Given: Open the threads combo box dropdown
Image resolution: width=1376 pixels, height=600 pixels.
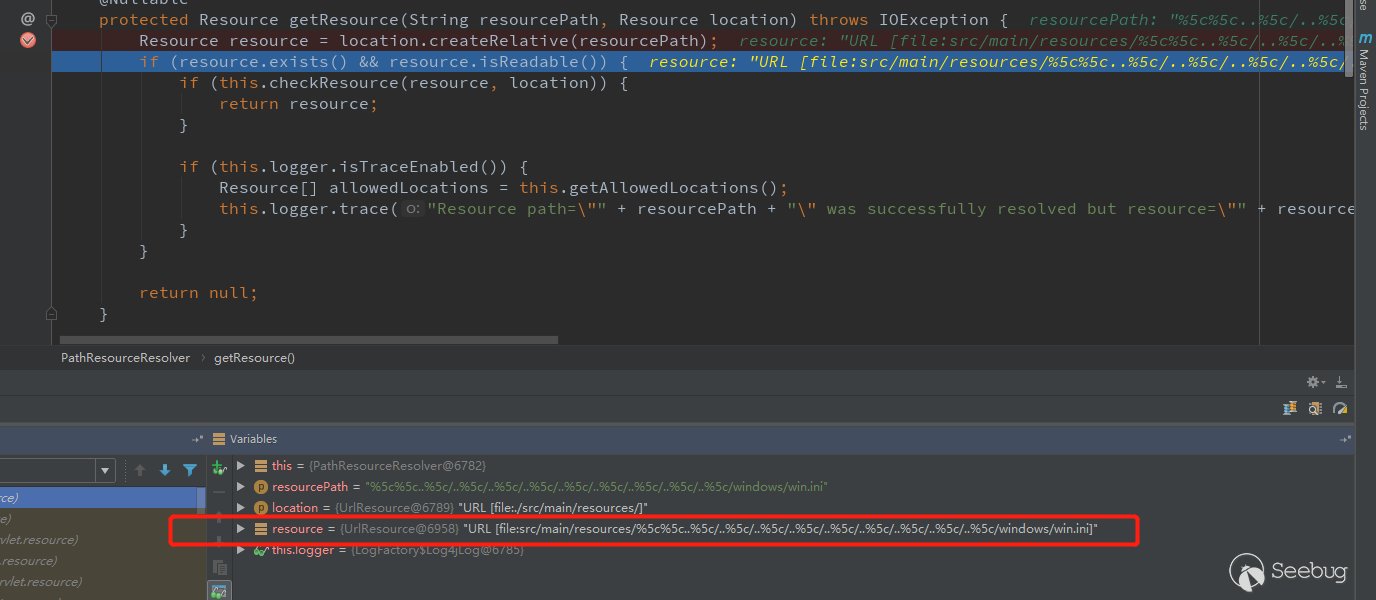Looking at the screenshot, I should 104,470.
